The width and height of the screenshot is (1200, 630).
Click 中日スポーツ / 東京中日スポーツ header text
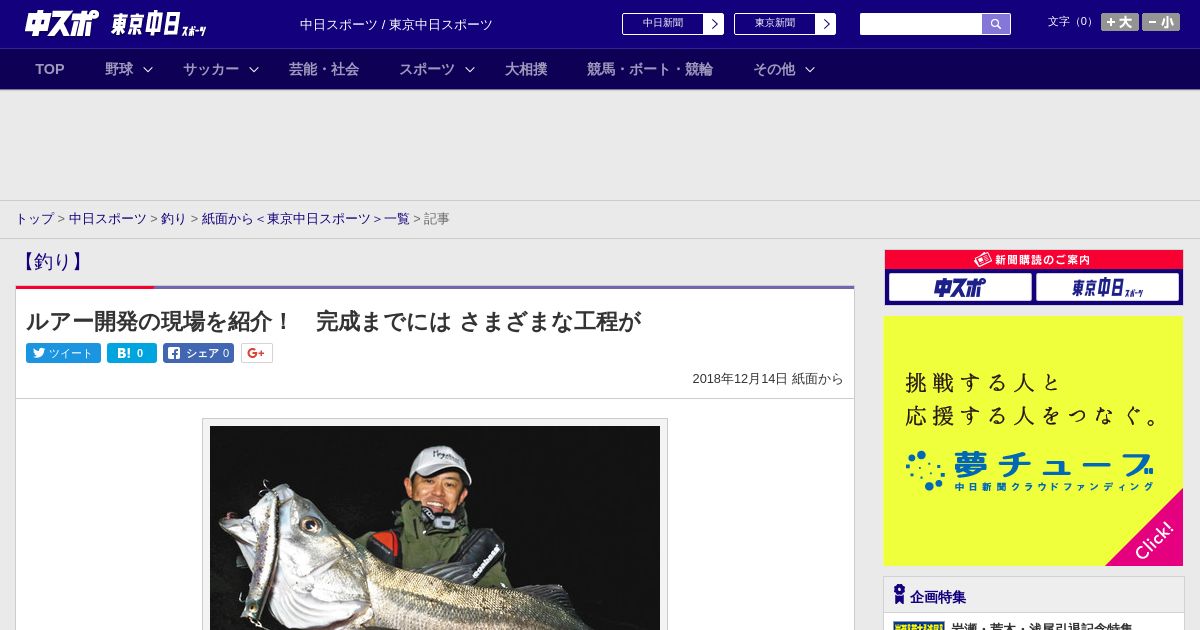[396, 24]
